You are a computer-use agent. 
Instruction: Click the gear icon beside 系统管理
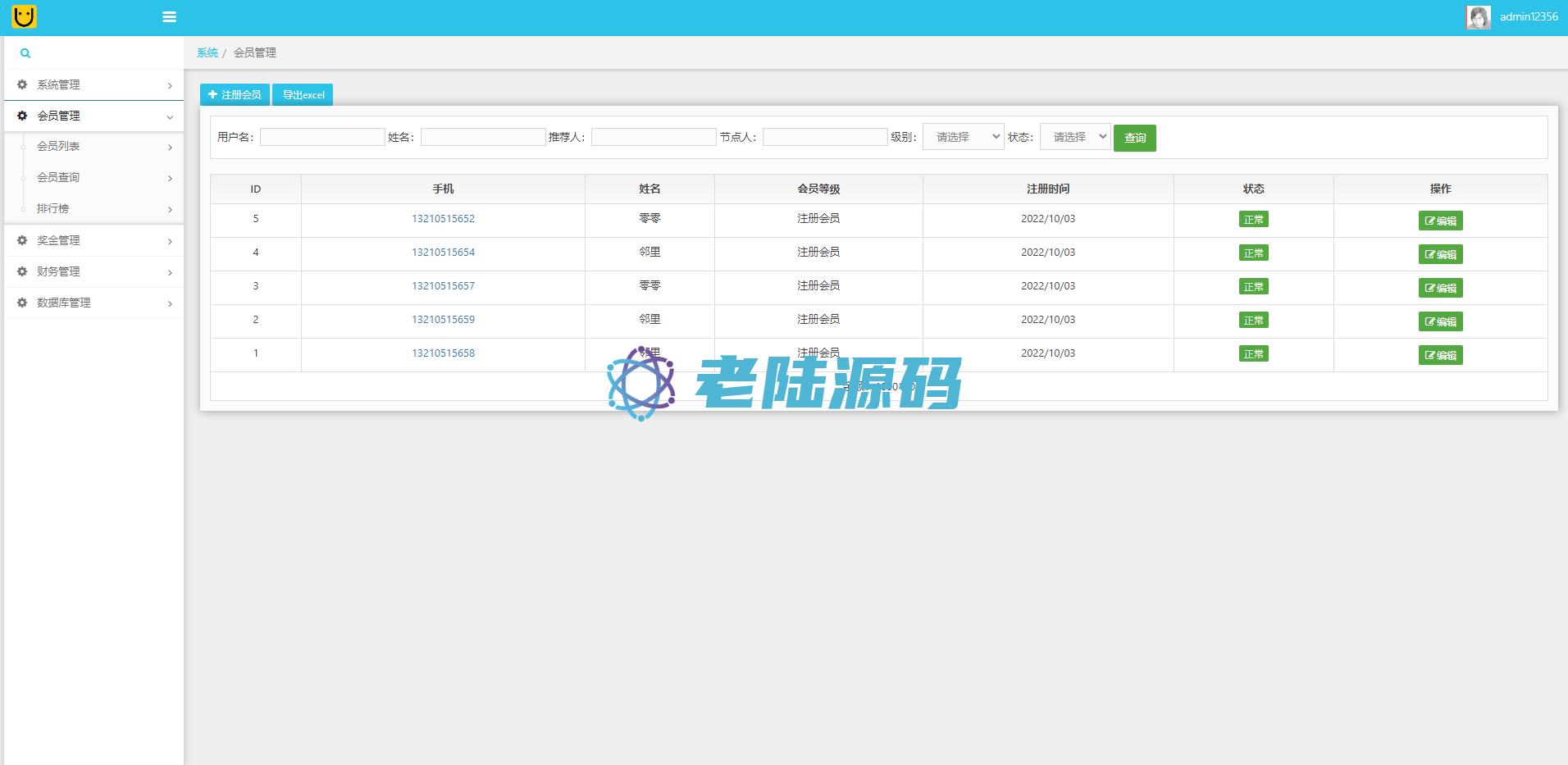pyautogui.click(x=22, y=84)
